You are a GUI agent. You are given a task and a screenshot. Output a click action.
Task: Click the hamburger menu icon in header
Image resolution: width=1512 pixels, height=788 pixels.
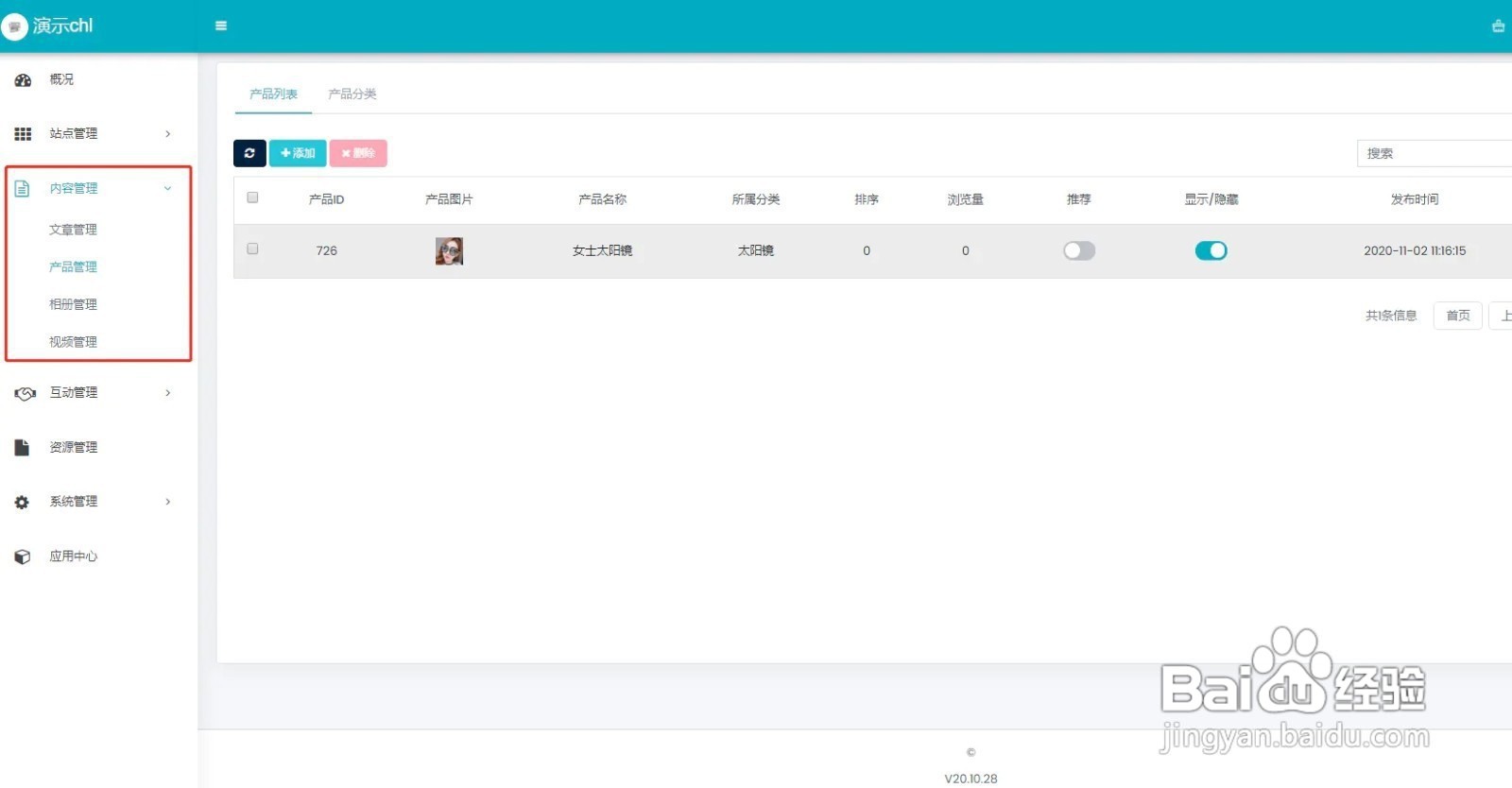221,26
